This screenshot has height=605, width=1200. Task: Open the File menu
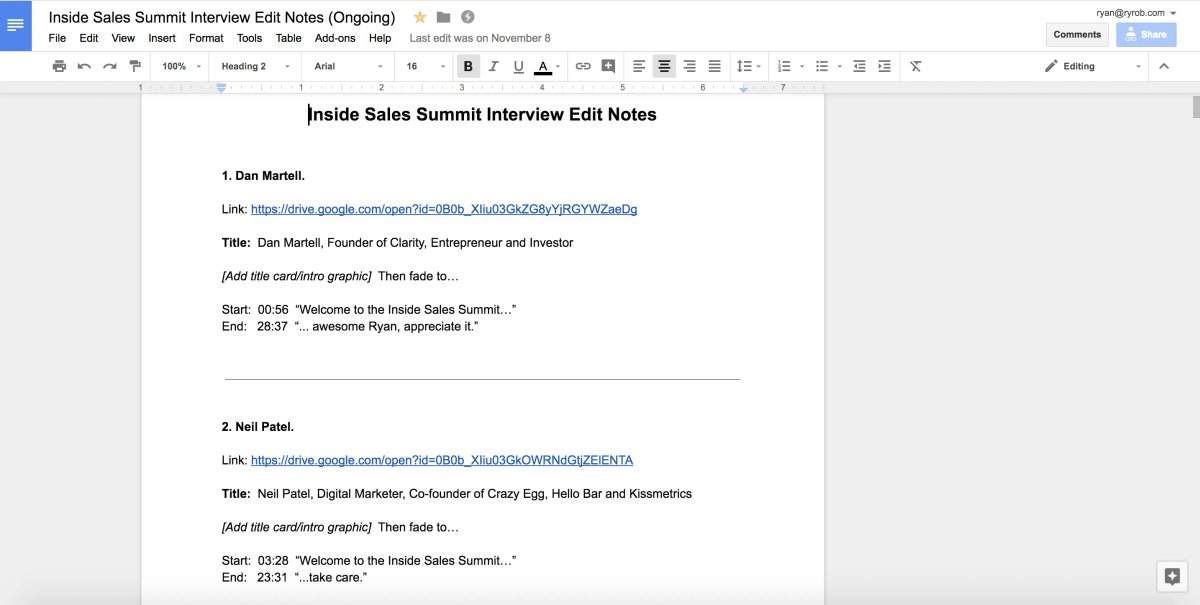57,38
